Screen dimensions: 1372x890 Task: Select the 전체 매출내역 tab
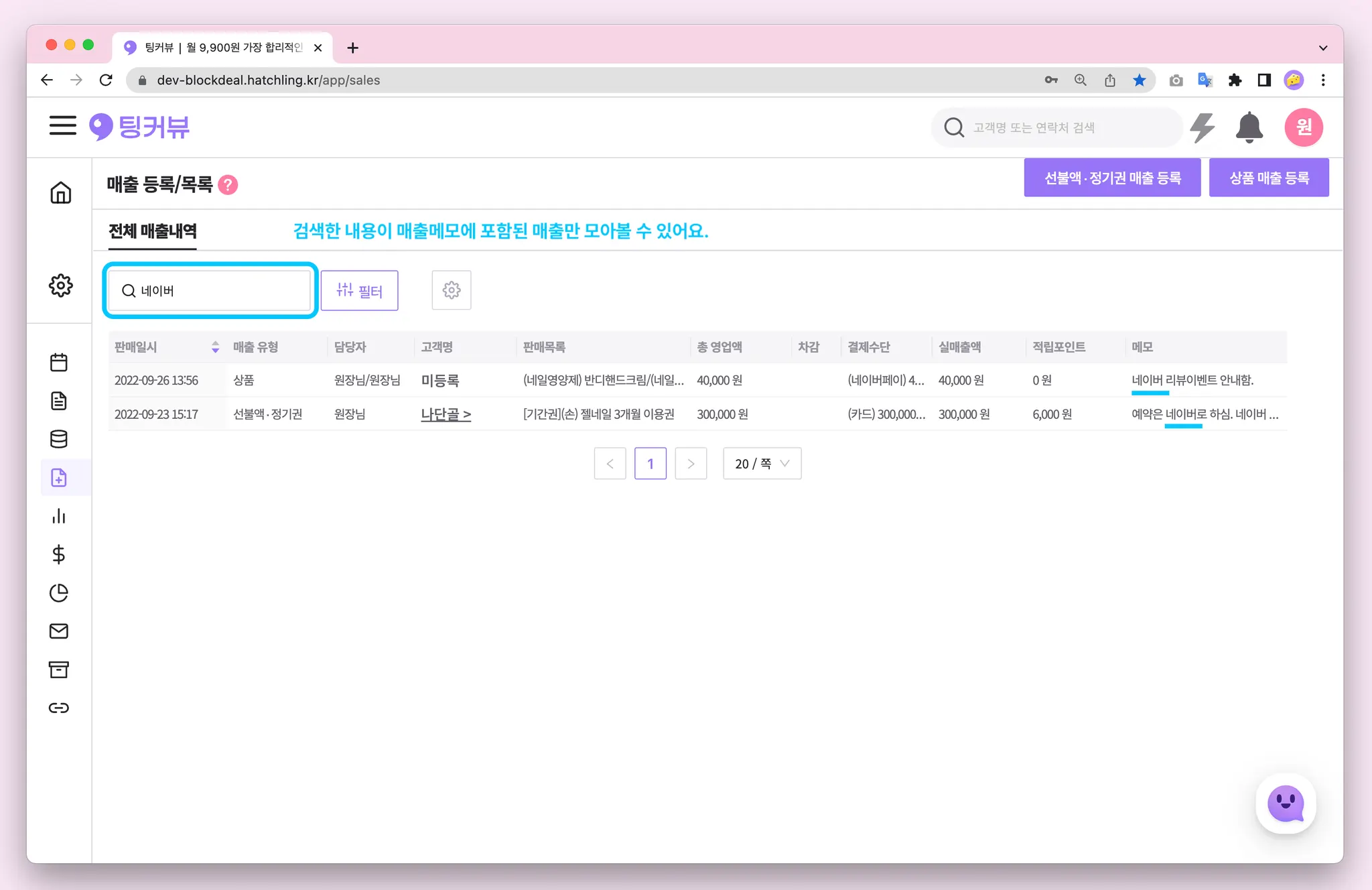153,231
